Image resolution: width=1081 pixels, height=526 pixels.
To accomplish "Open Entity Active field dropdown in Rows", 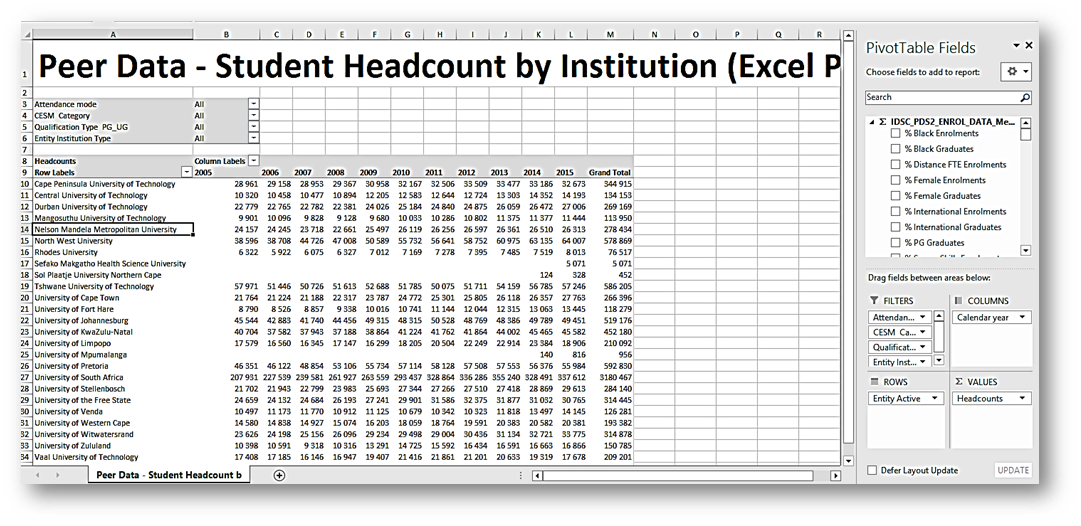I will (x=935, y=398).
